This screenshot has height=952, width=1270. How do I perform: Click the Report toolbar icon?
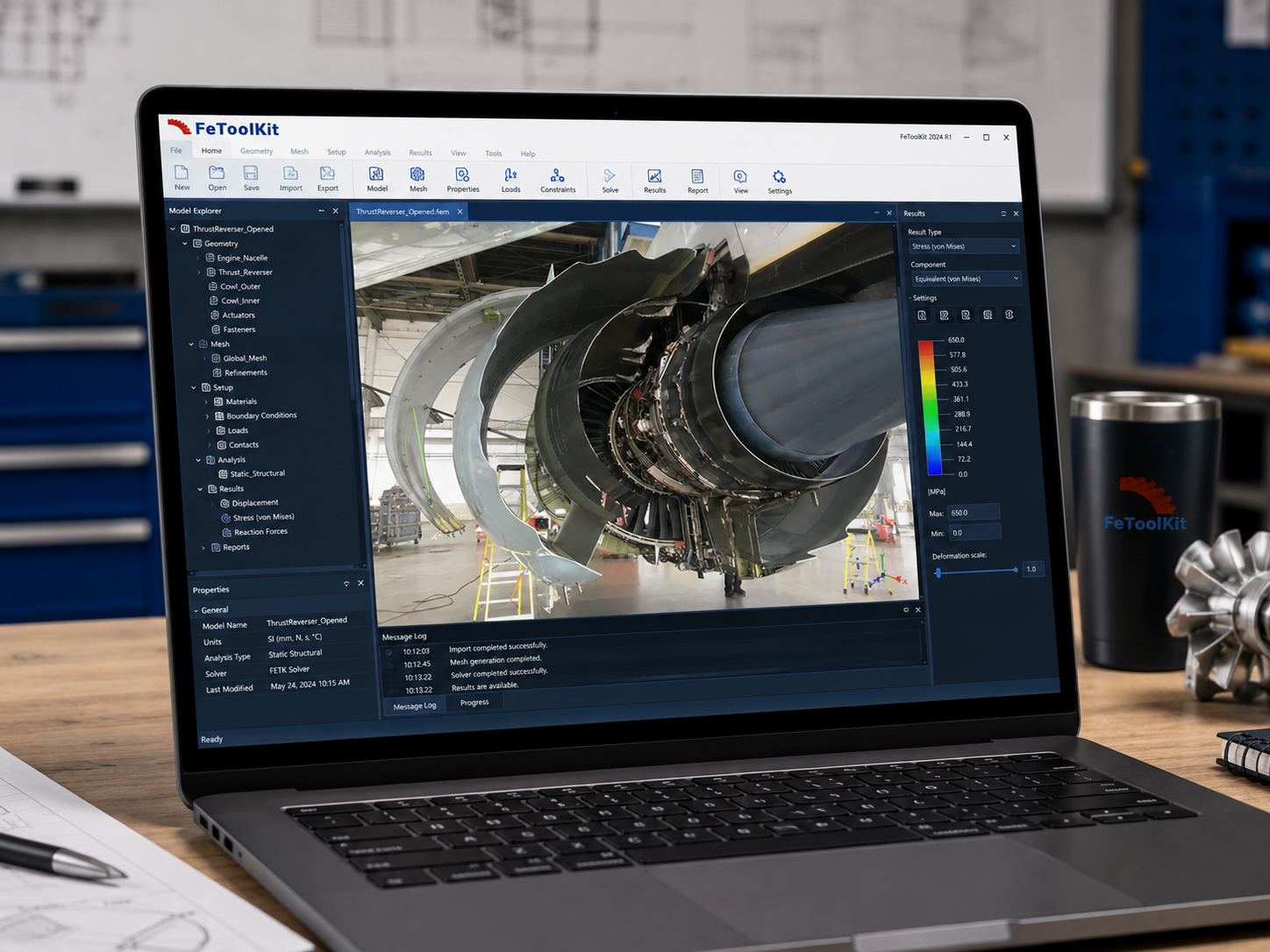click(x=697, y=182)
